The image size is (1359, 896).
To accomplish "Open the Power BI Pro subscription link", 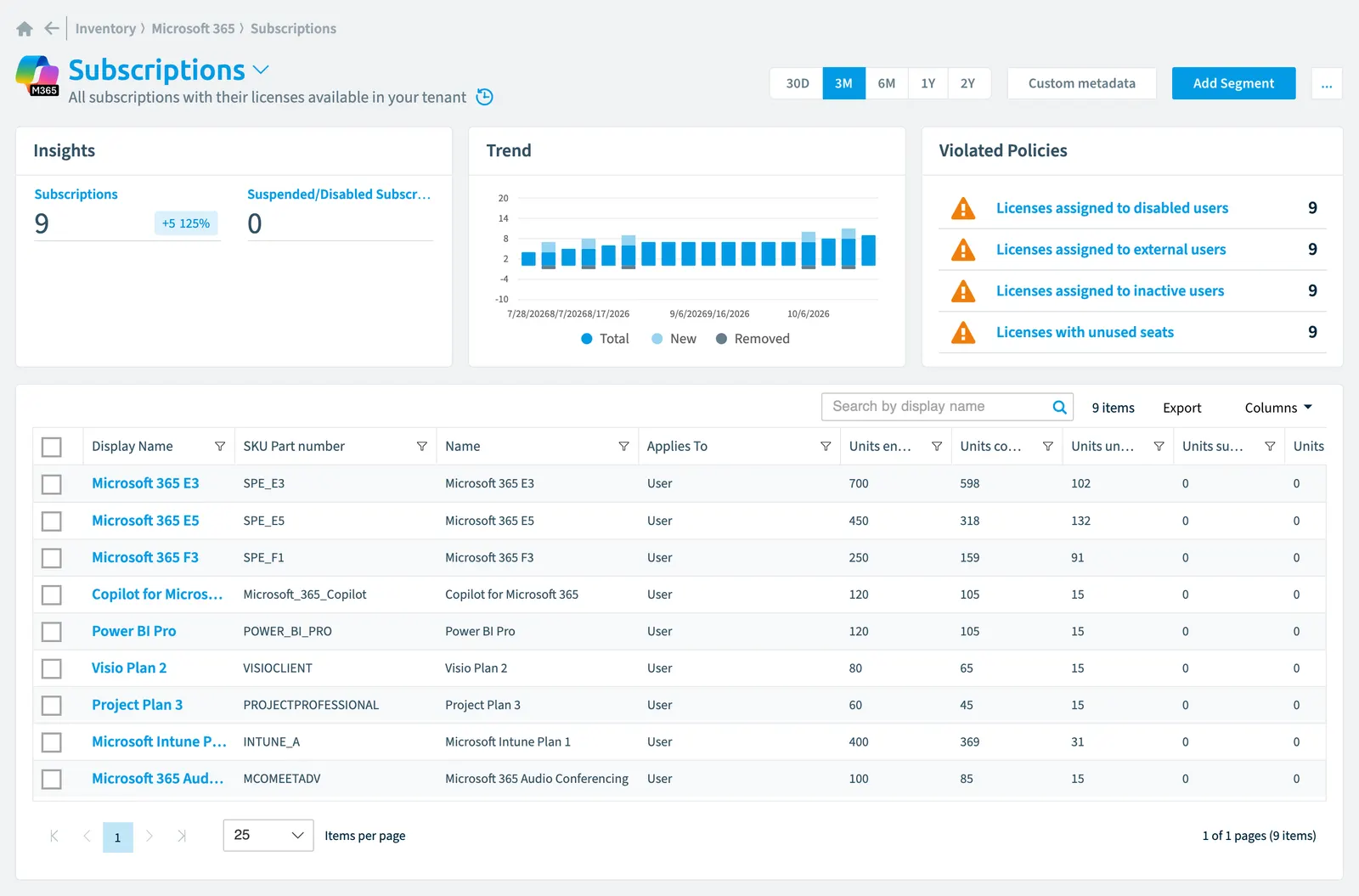I will 134,631.
